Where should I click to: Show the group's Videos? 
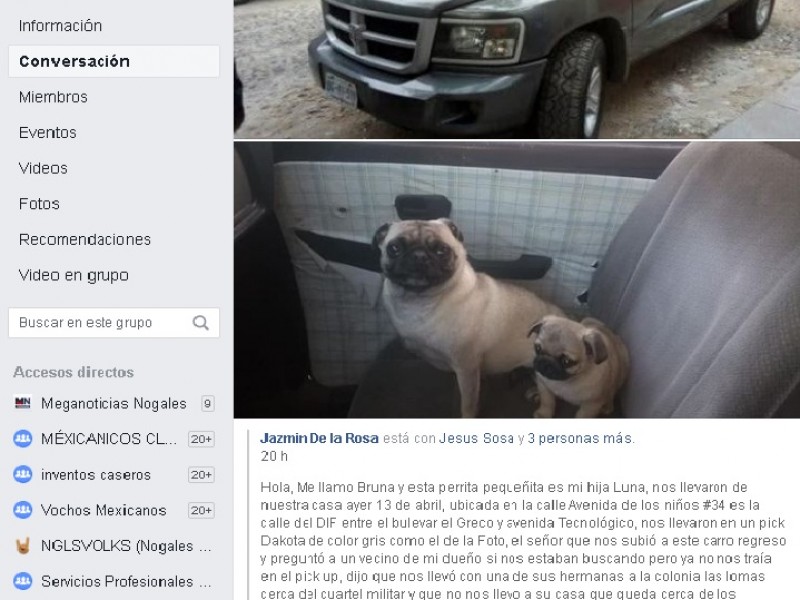tap(43, 168)
